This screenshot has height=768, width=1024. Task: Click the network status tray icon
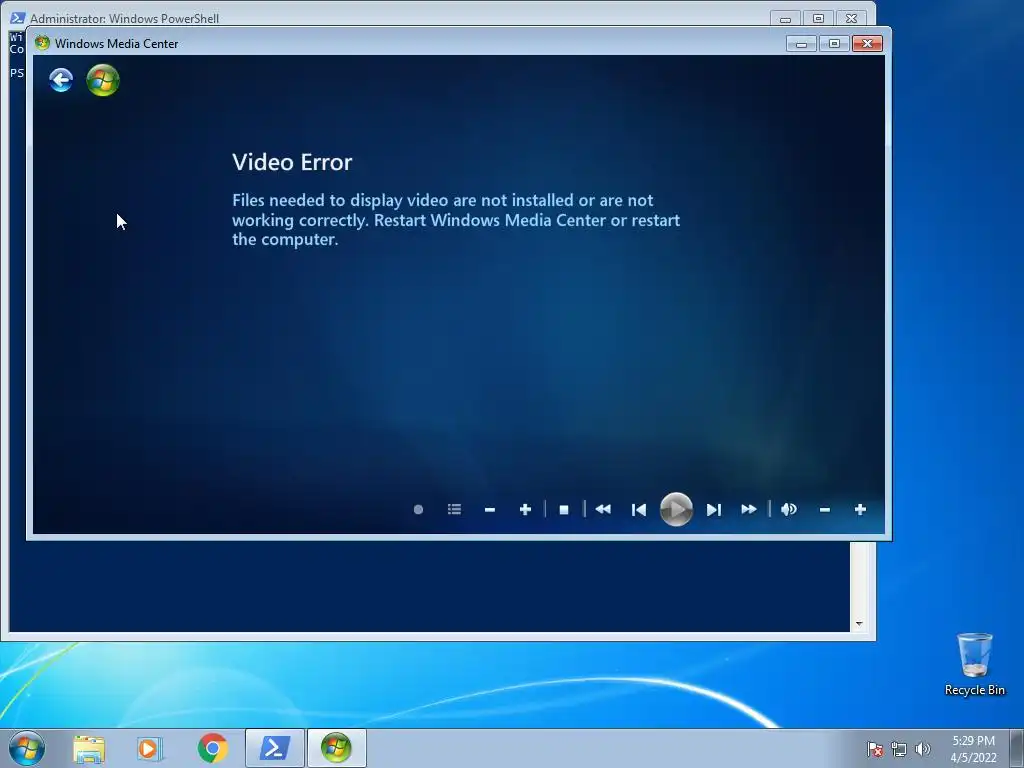(x=899, y=749)
